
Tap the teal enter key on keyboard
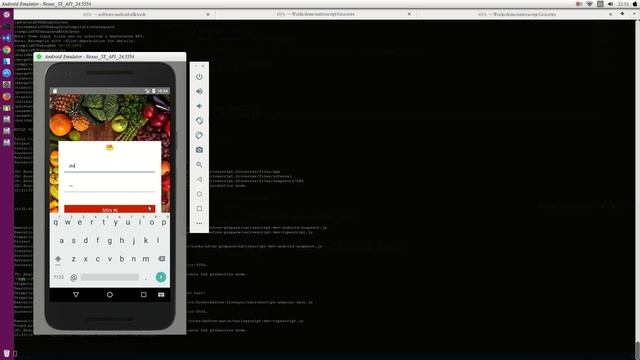pos(161,277)
